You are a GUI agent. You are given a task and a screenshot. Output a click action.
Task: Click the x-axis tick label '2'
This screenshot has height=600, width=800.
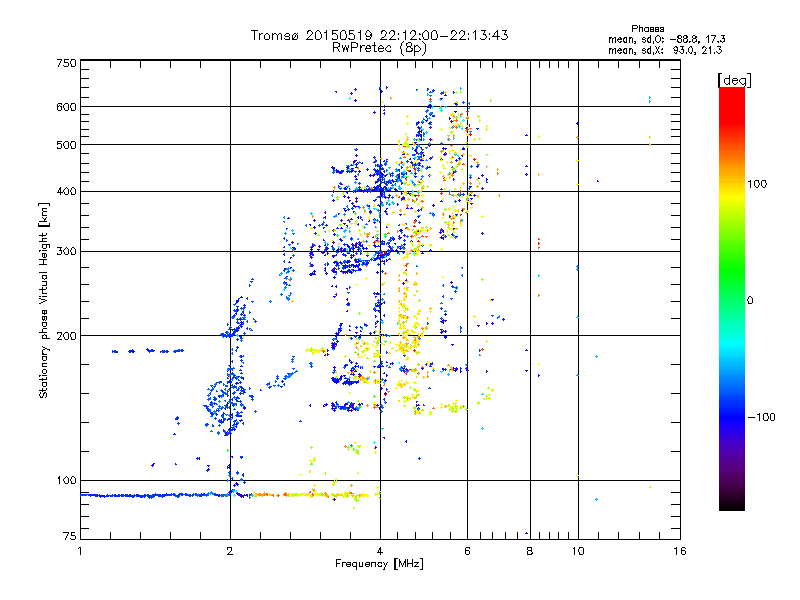click(x=230, y=551)
